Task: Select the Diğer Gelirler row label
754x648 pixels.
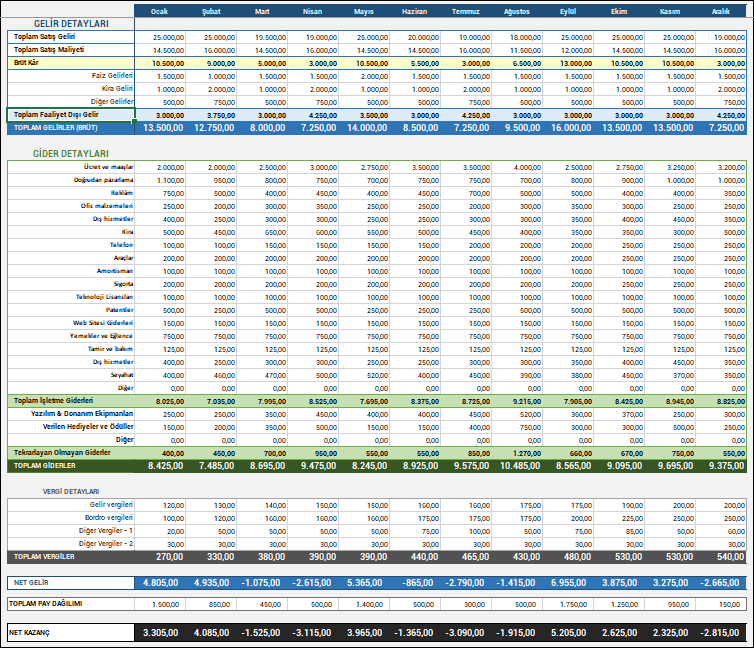Action: click(112, 101)
